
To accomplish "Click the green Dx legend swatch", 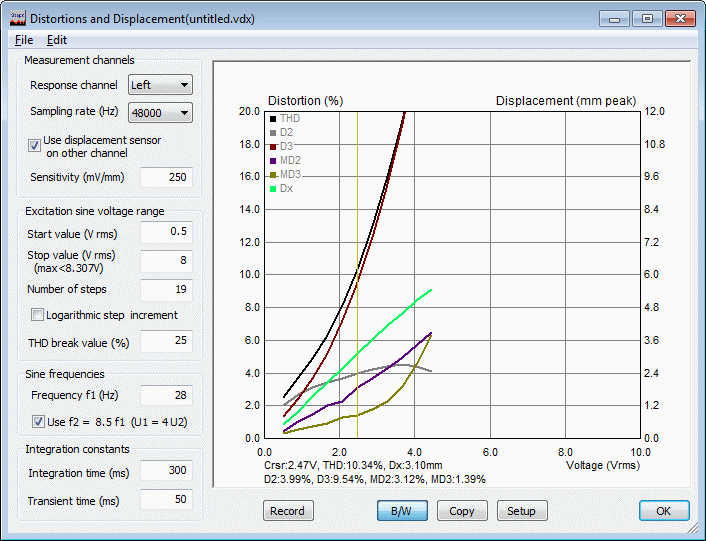I will coord(273,188).
